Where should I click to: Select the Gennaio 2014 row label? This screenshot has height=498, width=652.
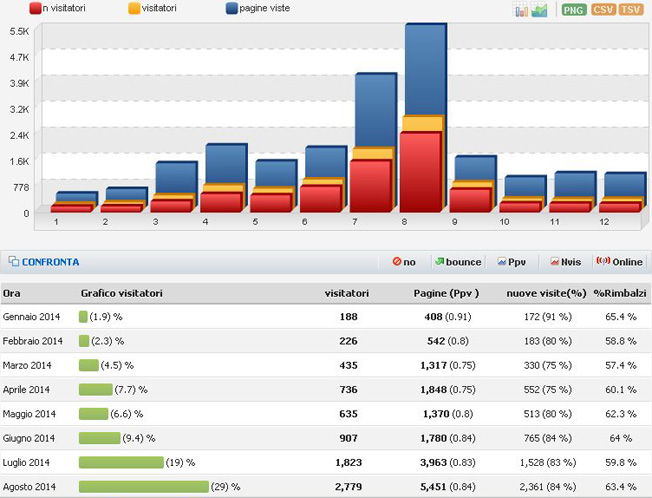pos(31,317)
